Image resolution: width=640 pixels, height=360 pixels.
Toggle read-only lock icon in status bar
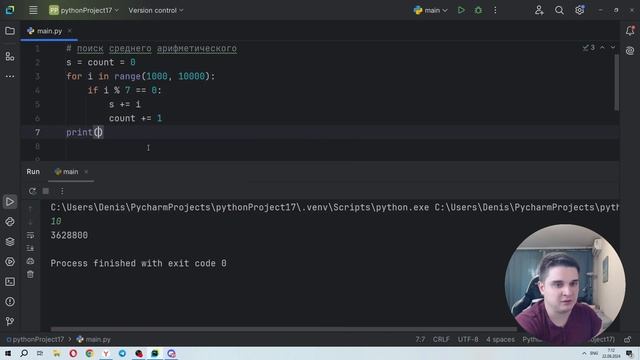tap(628, 340)
